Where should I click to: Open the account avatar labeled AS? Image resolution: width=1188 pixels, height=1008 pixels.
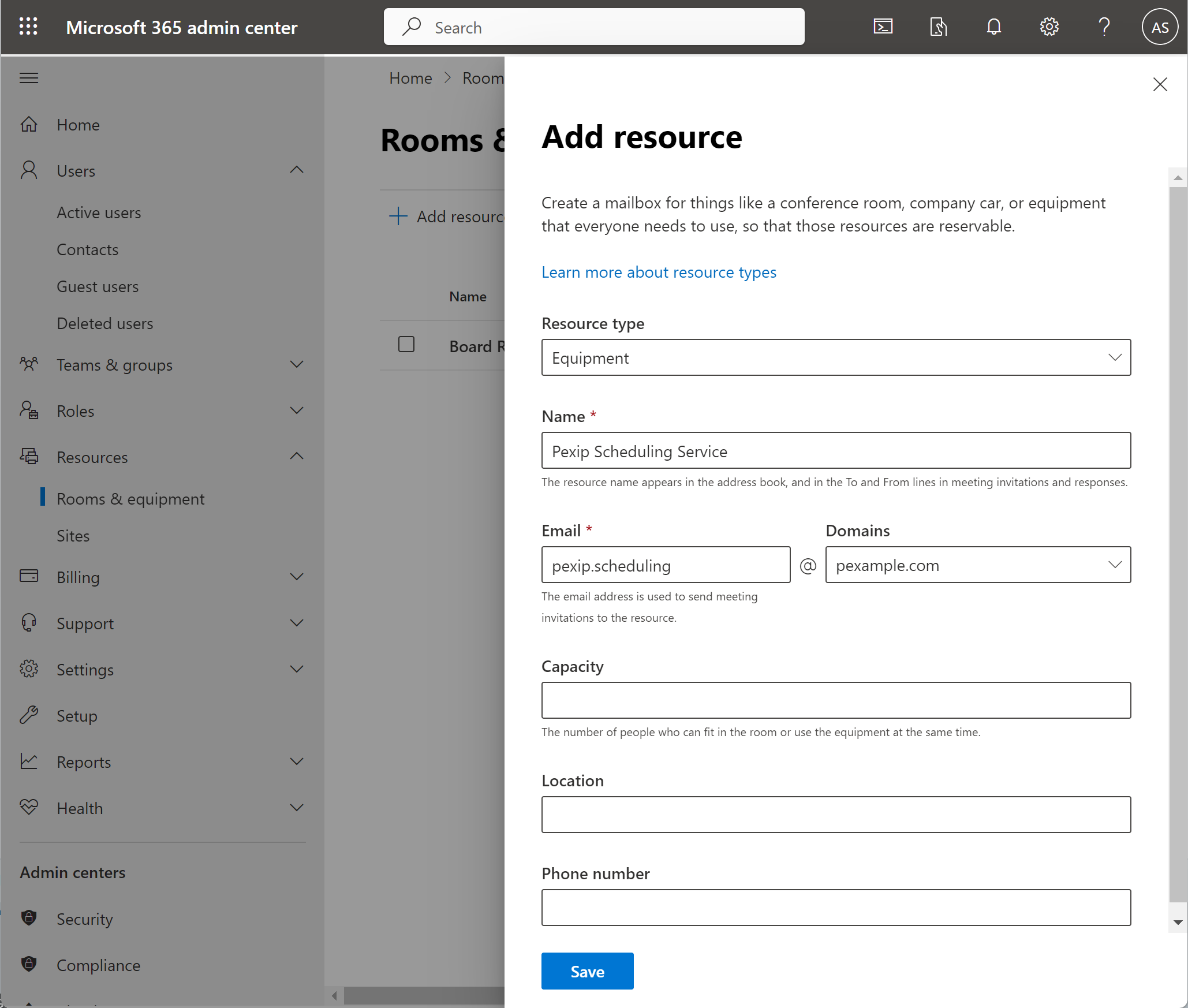[1159, 27]
